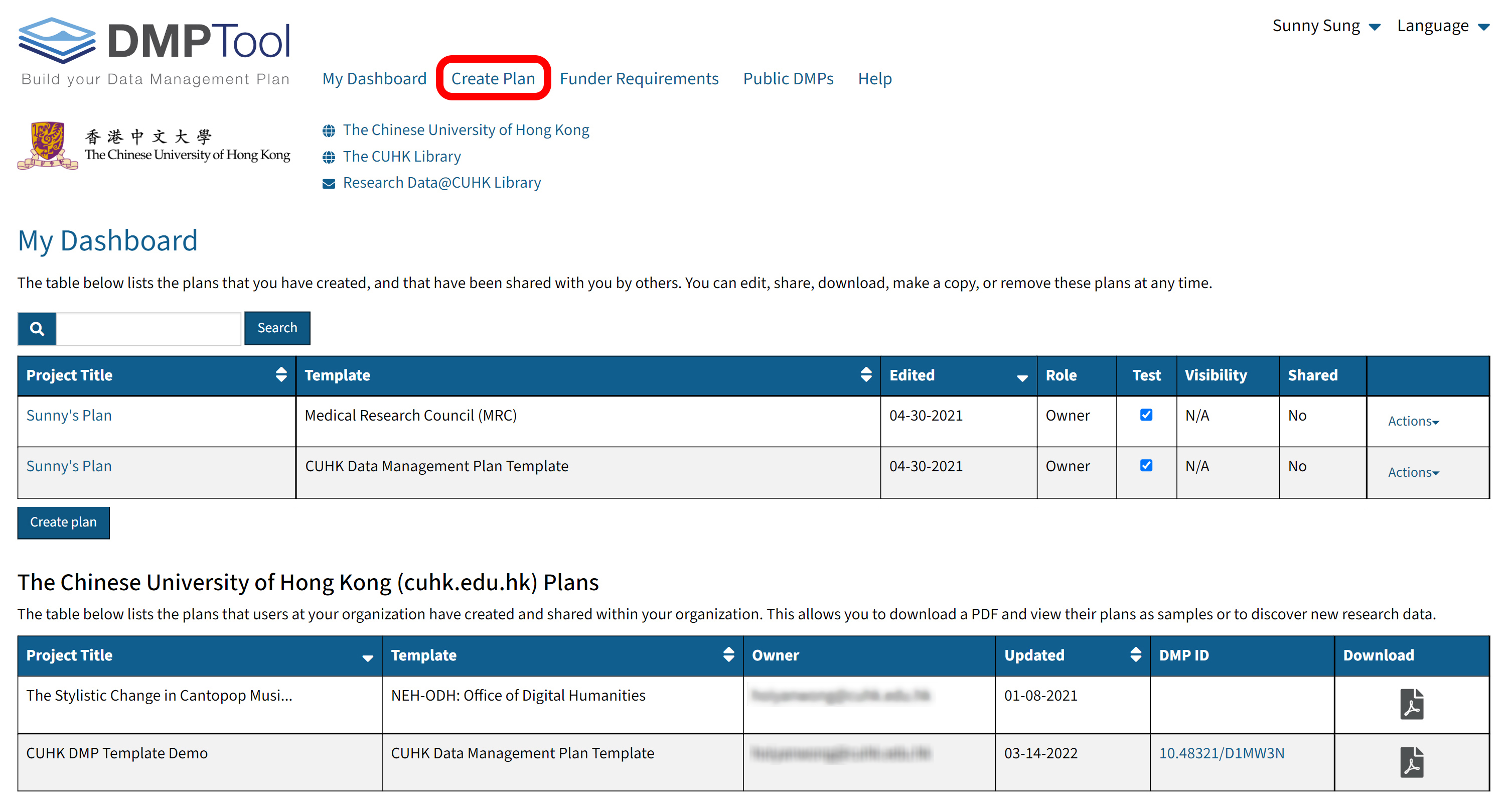The height and width of the screenshot is (803, 1512).
Task: Open the Actions dropdown for Sunny's MRC plan
Action: click(1412, 421)
